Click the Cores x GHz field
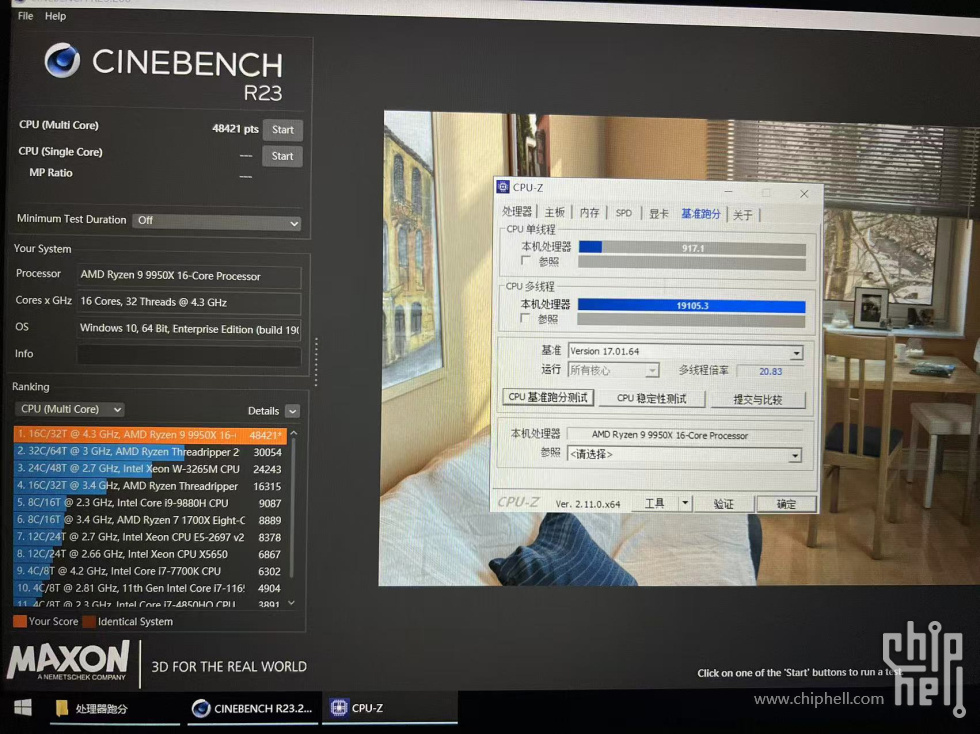Image resolution: width=980 pixels, height=734 pixels. pyautogui.click(x=189, y=302)
